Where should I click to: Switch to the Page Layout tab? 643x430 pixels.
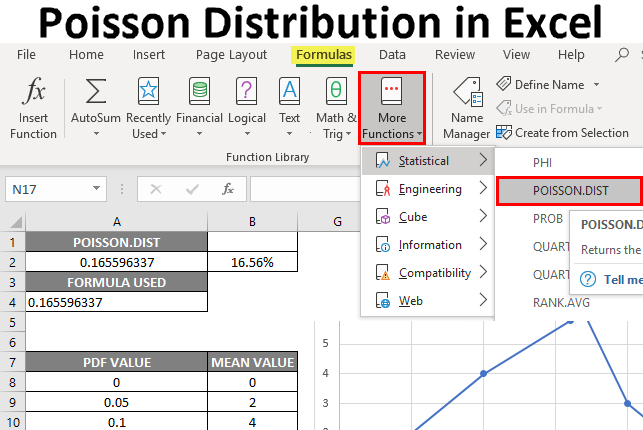coord(231,55)
